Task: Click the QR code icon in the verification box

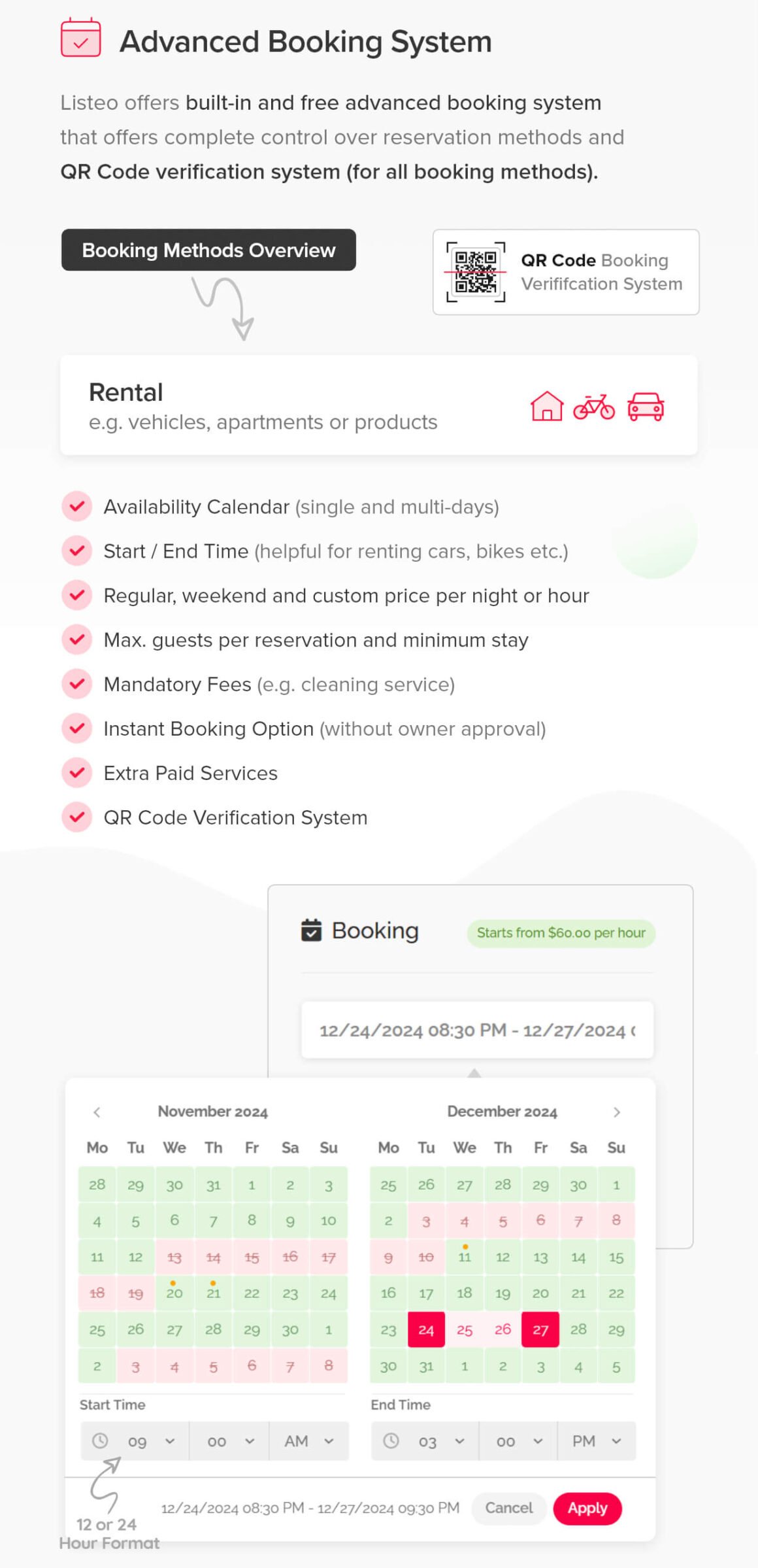Action: pyautogui.click(x=476, y=273)
